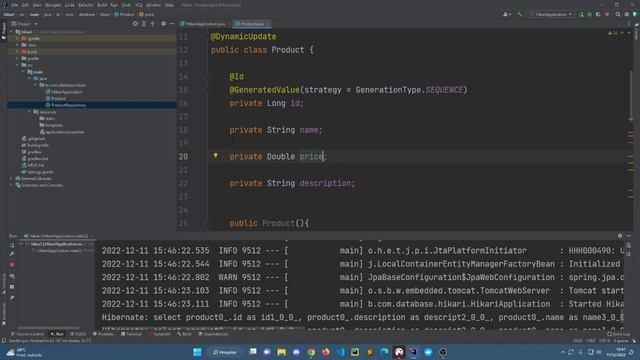The height and width of the screenshot is (360, 640).
Task: Open the Project view dropdown
Action: click(x=24, y=24)
